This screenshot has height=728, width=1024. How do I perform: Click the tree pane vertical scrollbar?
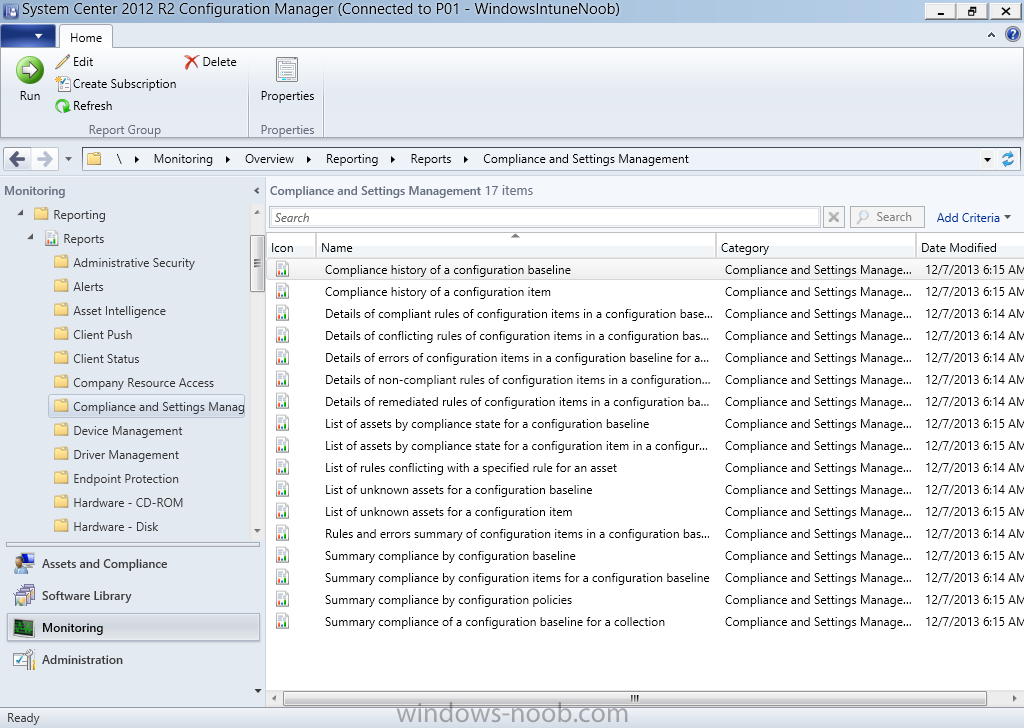[257, 263]
